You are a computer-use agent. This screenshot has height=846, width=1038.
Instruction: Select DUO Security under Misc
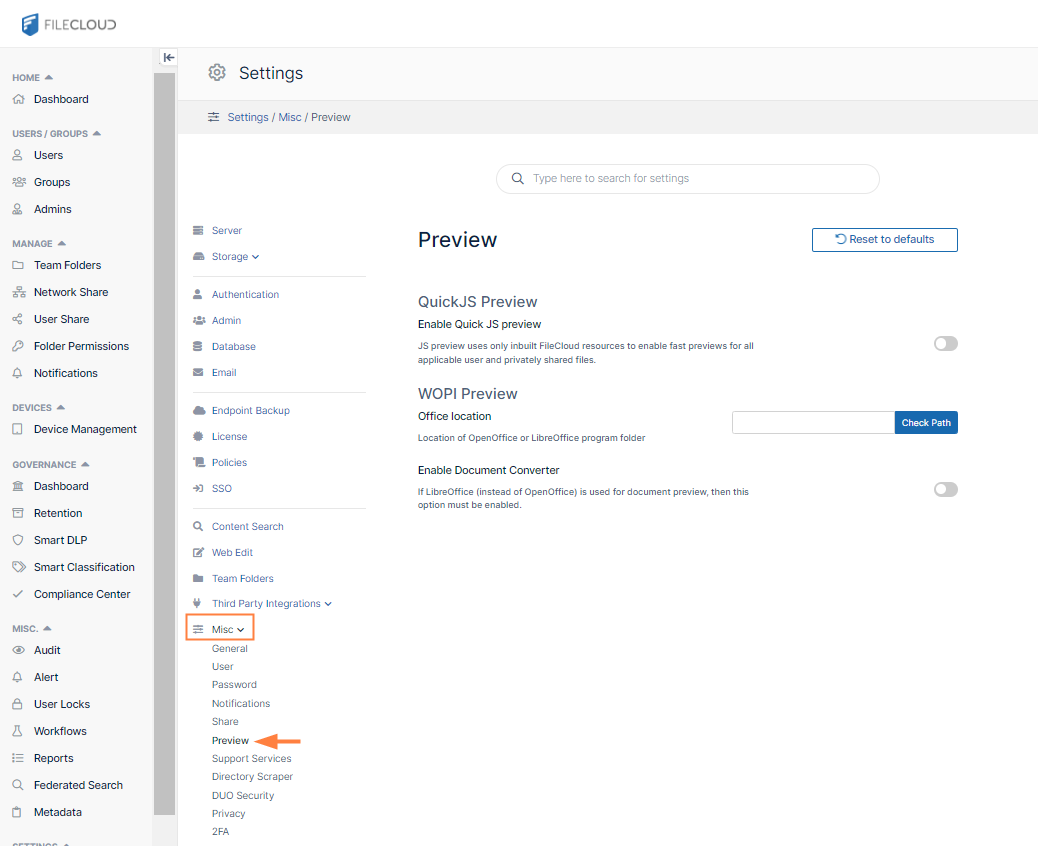[243, 796]
